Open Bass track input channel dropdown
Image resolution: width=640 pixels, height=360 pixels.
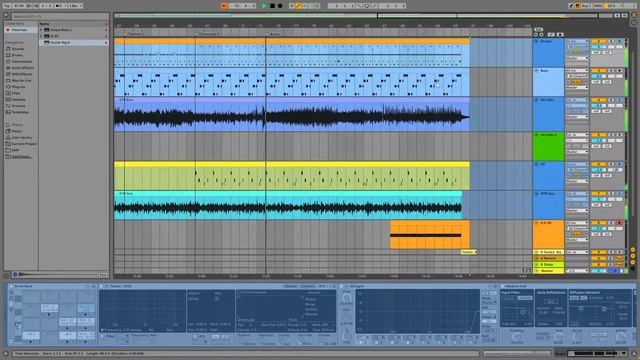click(577, 76)
